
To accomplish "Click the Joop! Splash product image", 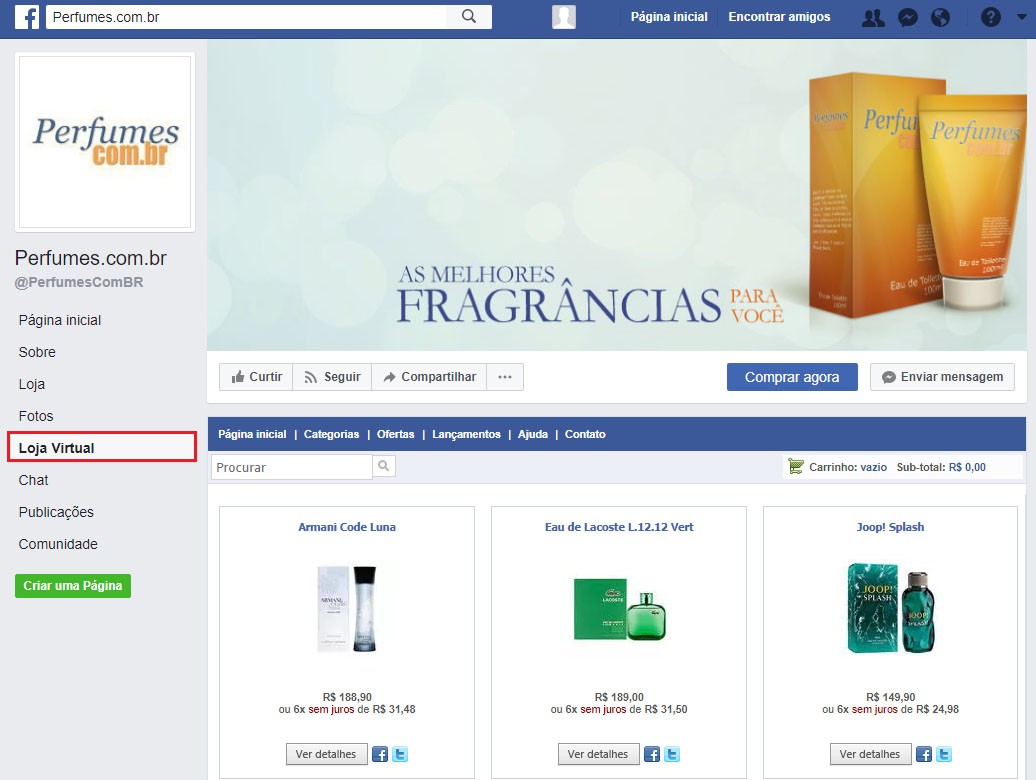I will point(891,608).
